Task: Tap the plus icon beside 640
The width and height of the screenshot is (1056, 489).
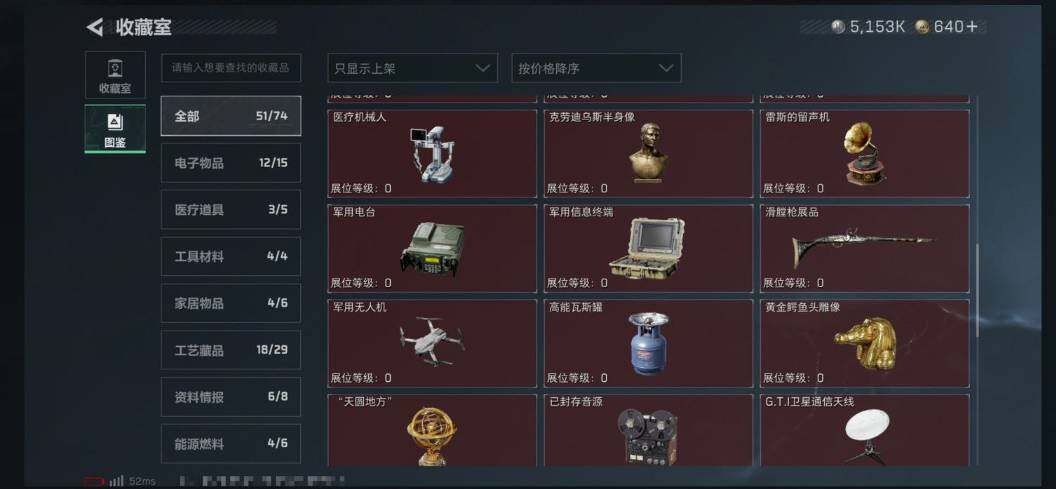Action: [x=971, y=27]
